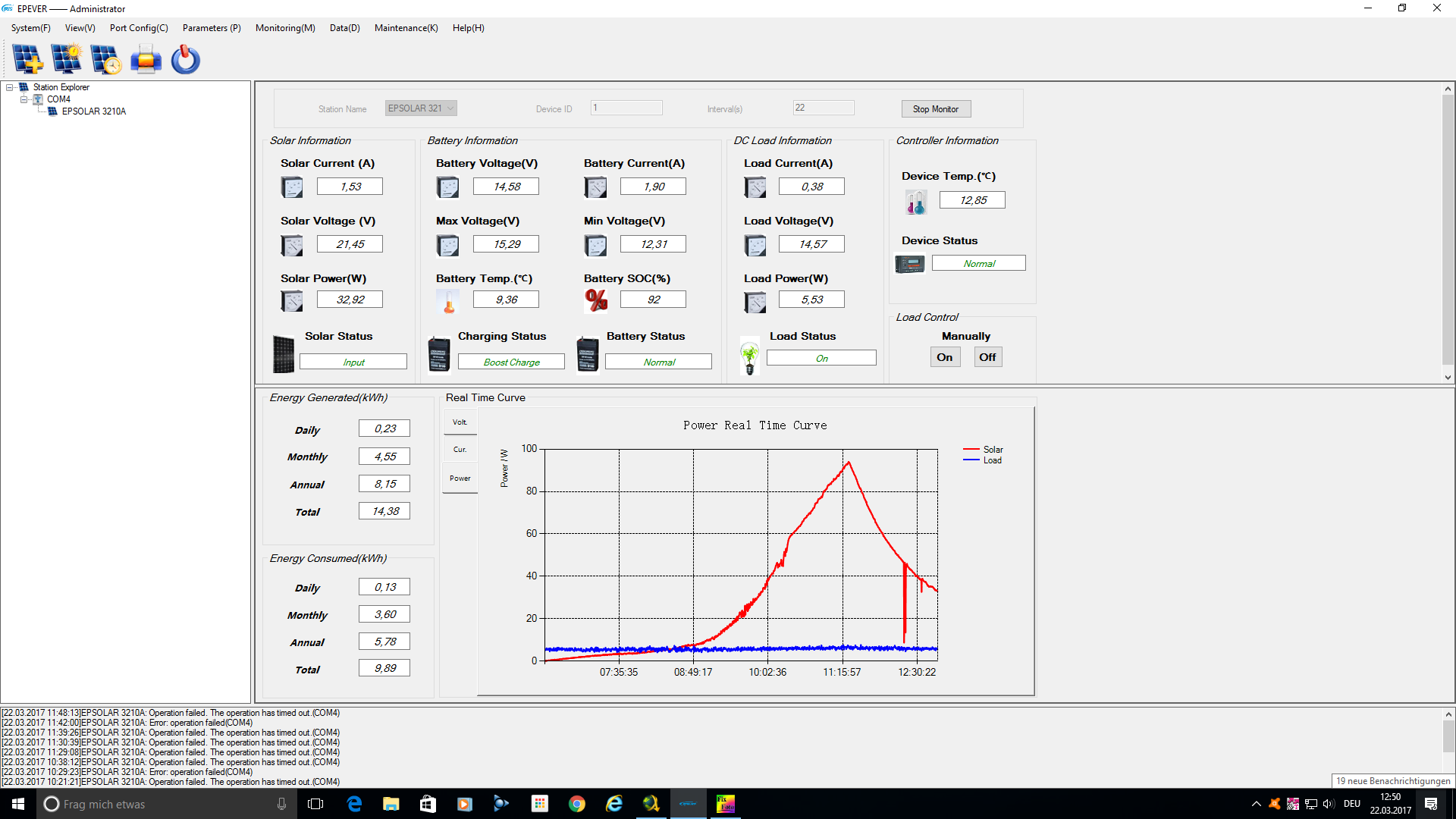Click the blue power button toolbar icon
The image size is (1456, 819).
coord(185,58)
